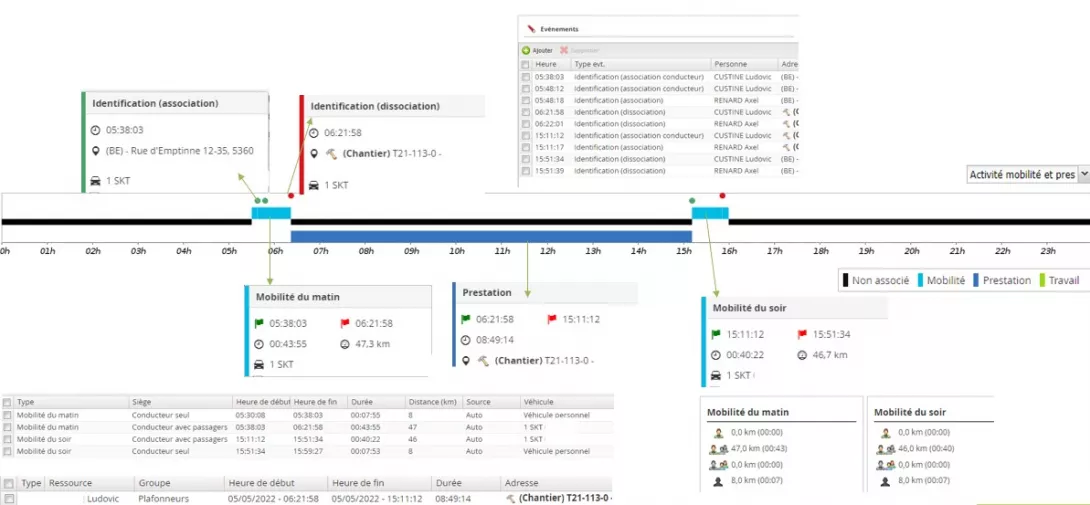Screen dimensions: 1090x505
Task: Tick the checkbox for Ludovic Plafonneurs row
Action: (x=8, y=498)
